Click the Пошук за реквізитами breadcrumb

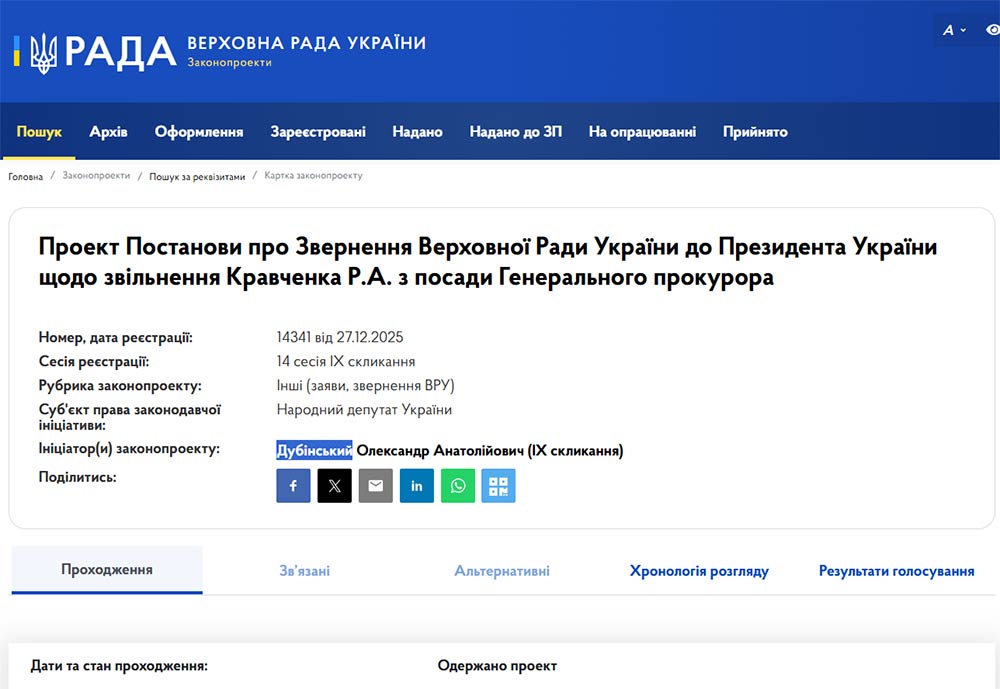click(x=197, y=176)
